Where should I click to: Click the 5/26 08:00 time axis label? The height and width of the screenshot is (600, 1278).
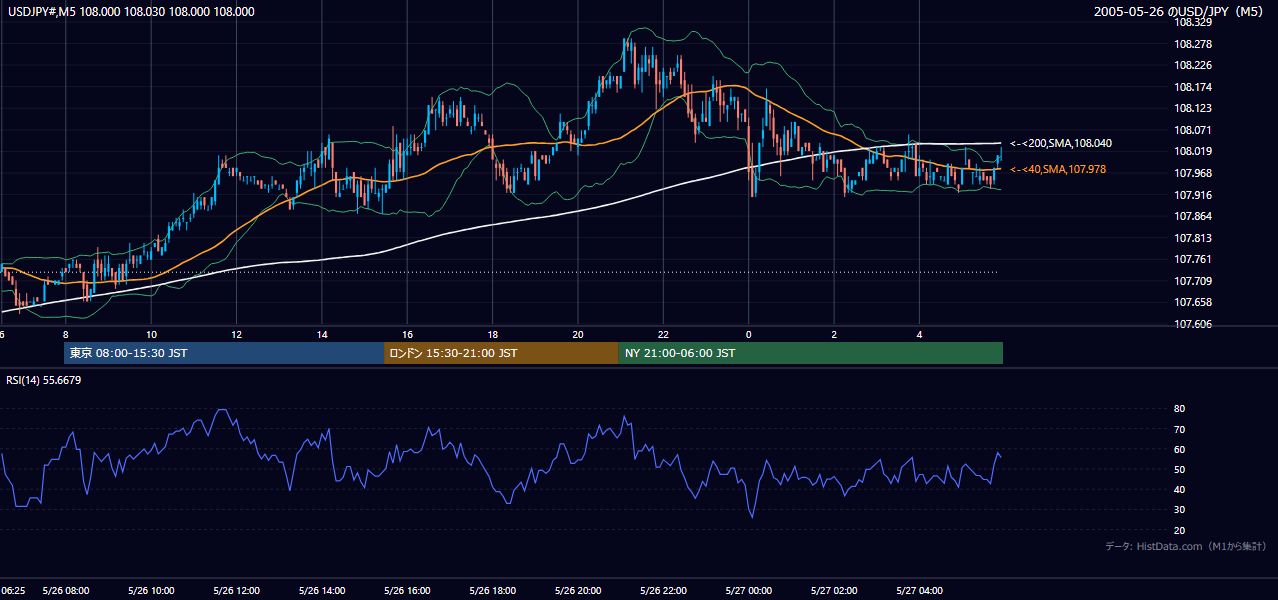66,591
